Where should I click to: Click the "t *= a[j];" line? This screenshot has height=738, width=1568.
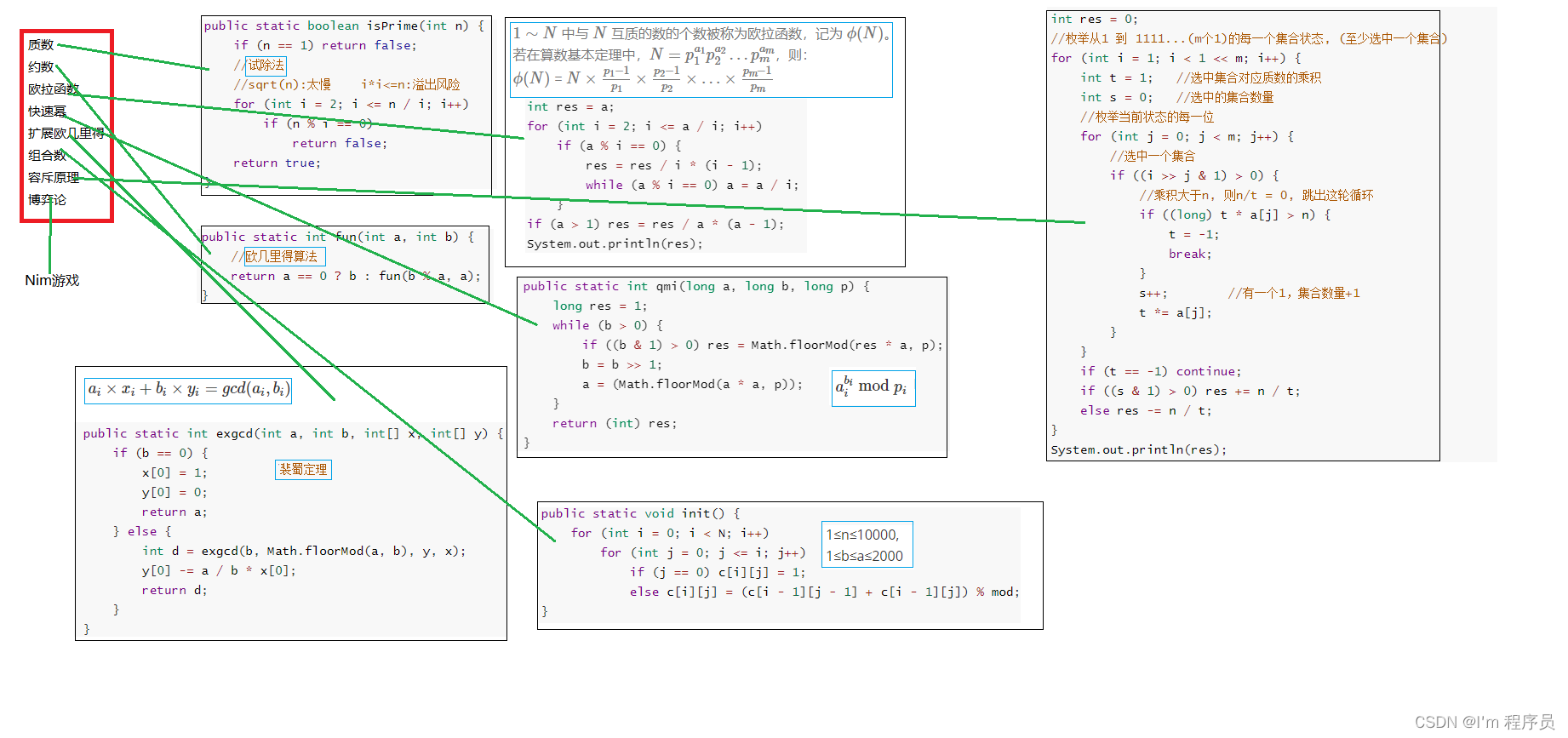1176,312
